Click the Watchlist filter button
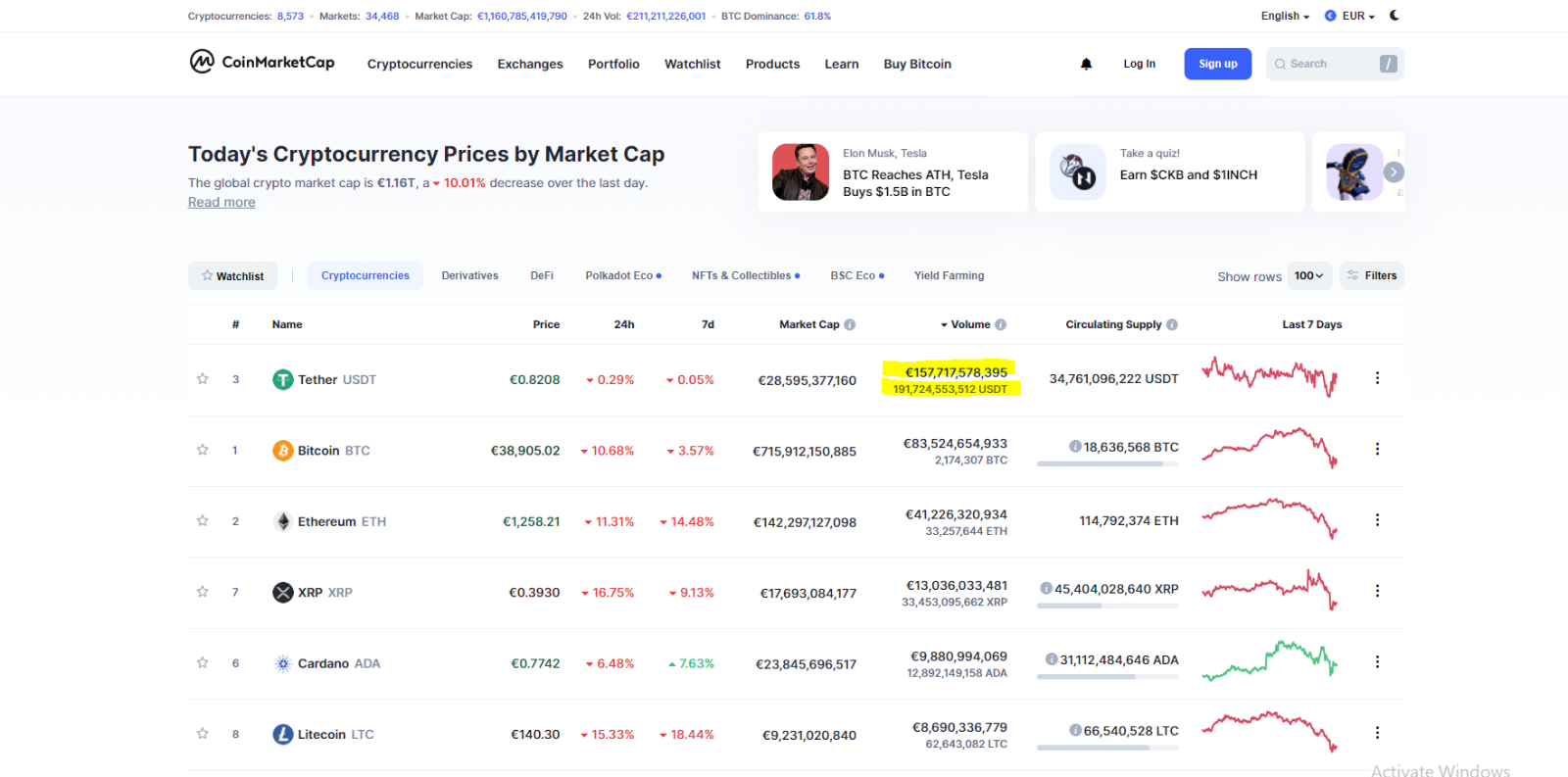This screenshot has height=777, width=1568. pos(233,275)
